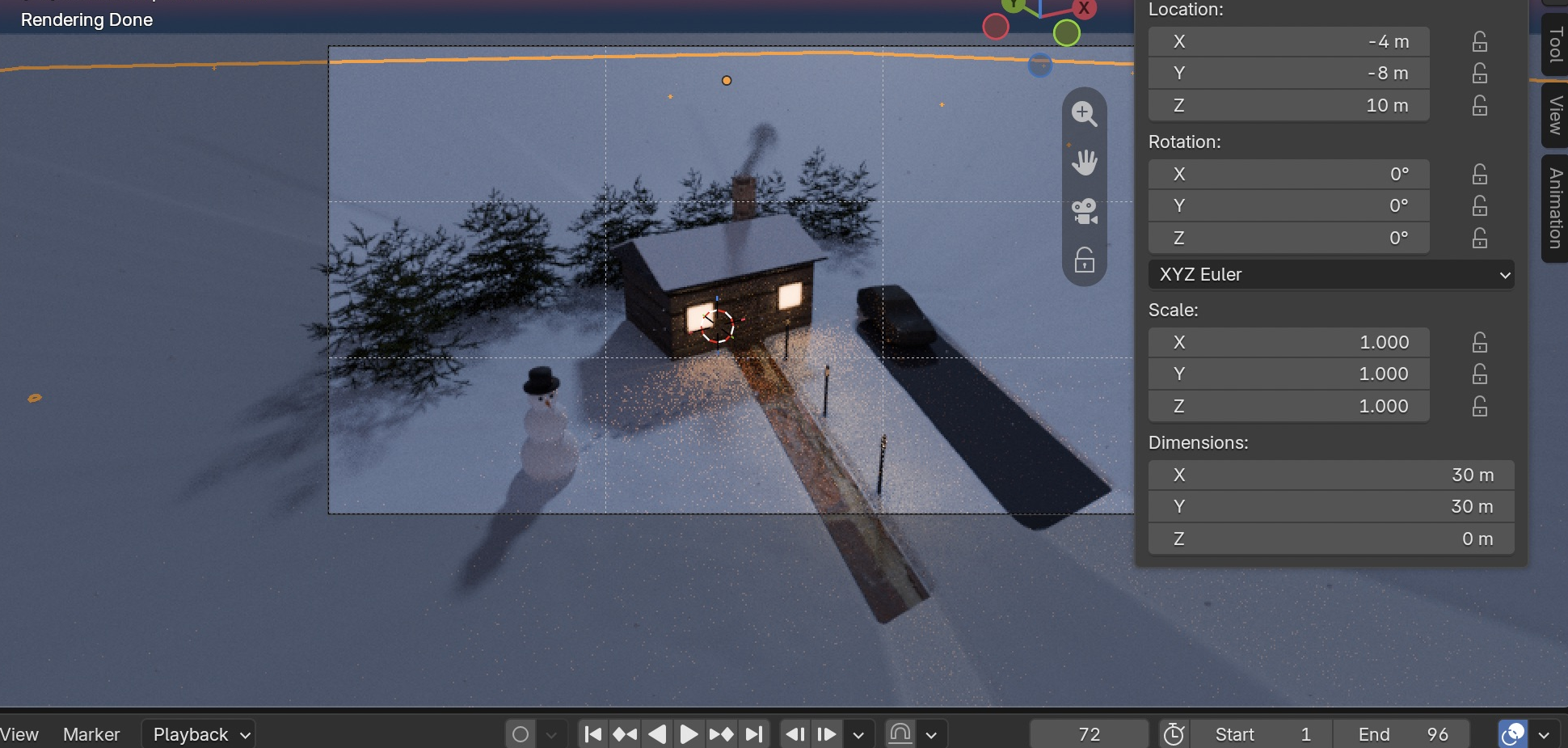Viewport: 1568px width, 748px height.
Task: Click the timeline snapping magnet icon
Action: point(900,734)
